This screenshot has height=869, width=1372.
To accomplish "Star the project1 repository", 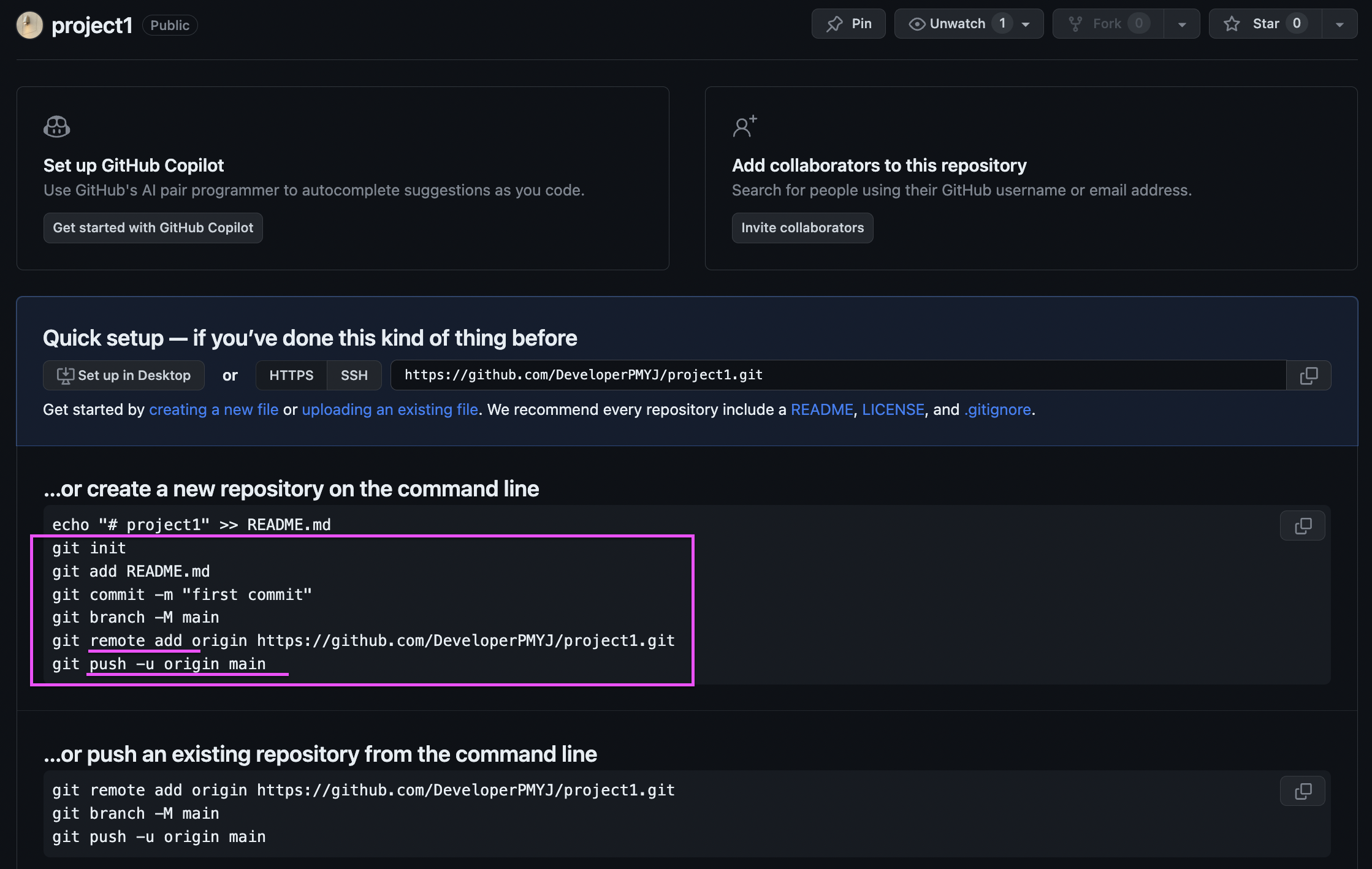I will 1265,24.
